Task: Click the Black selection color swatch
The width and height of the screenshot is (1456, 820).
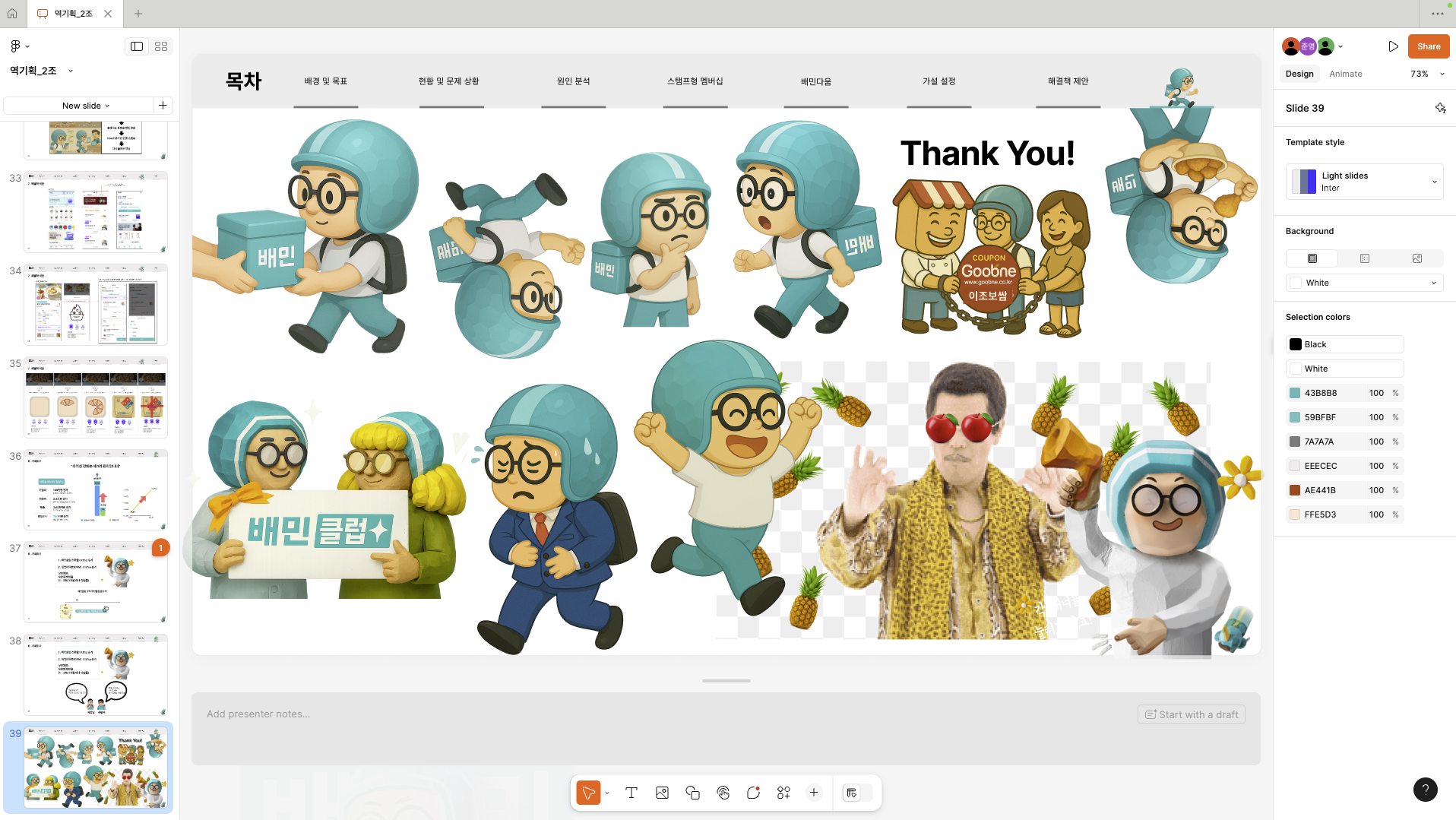Action: point(1296,344)
